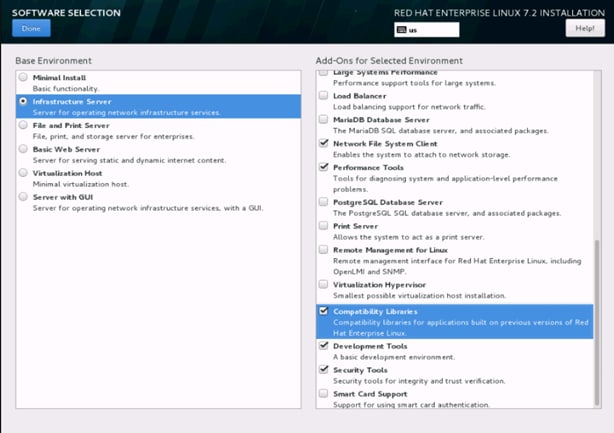Click 'Allows the system to act as a print server.'
This screenshot has width=614, height=433.
pos(408,237)
